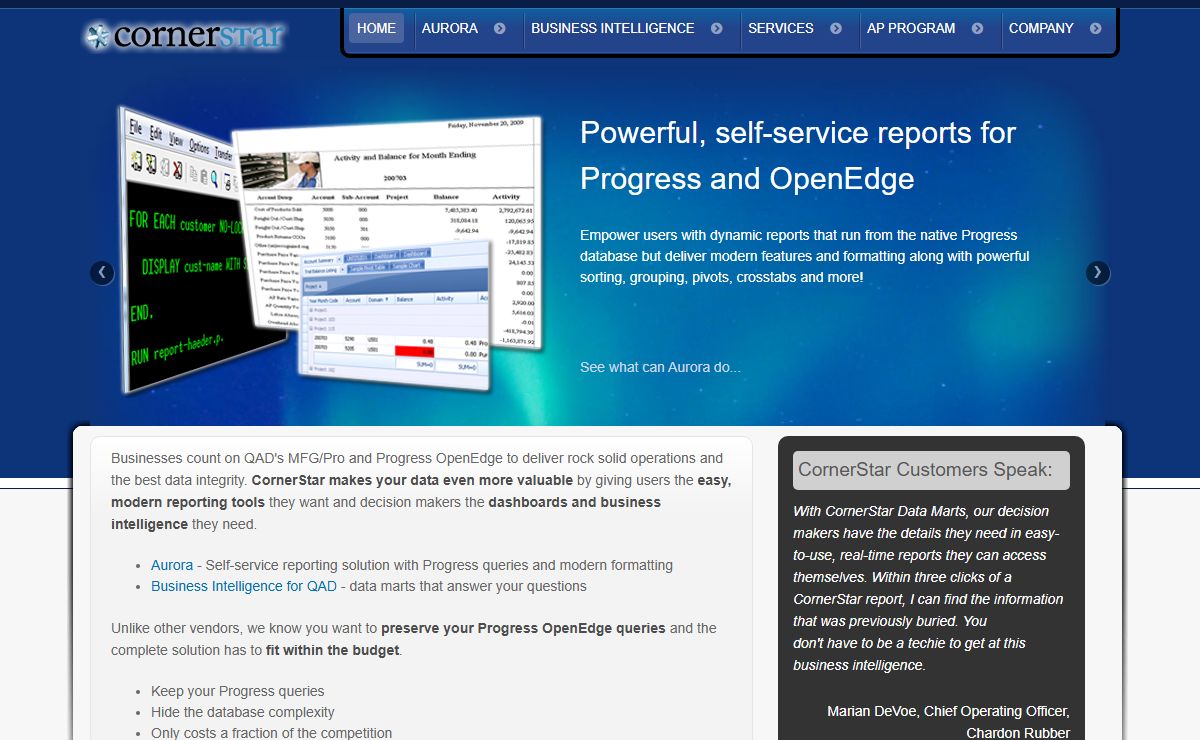
Task: Expand the BUSINESS INTELLIGENCE dropdown arrow
Action: tap(717, 28)
